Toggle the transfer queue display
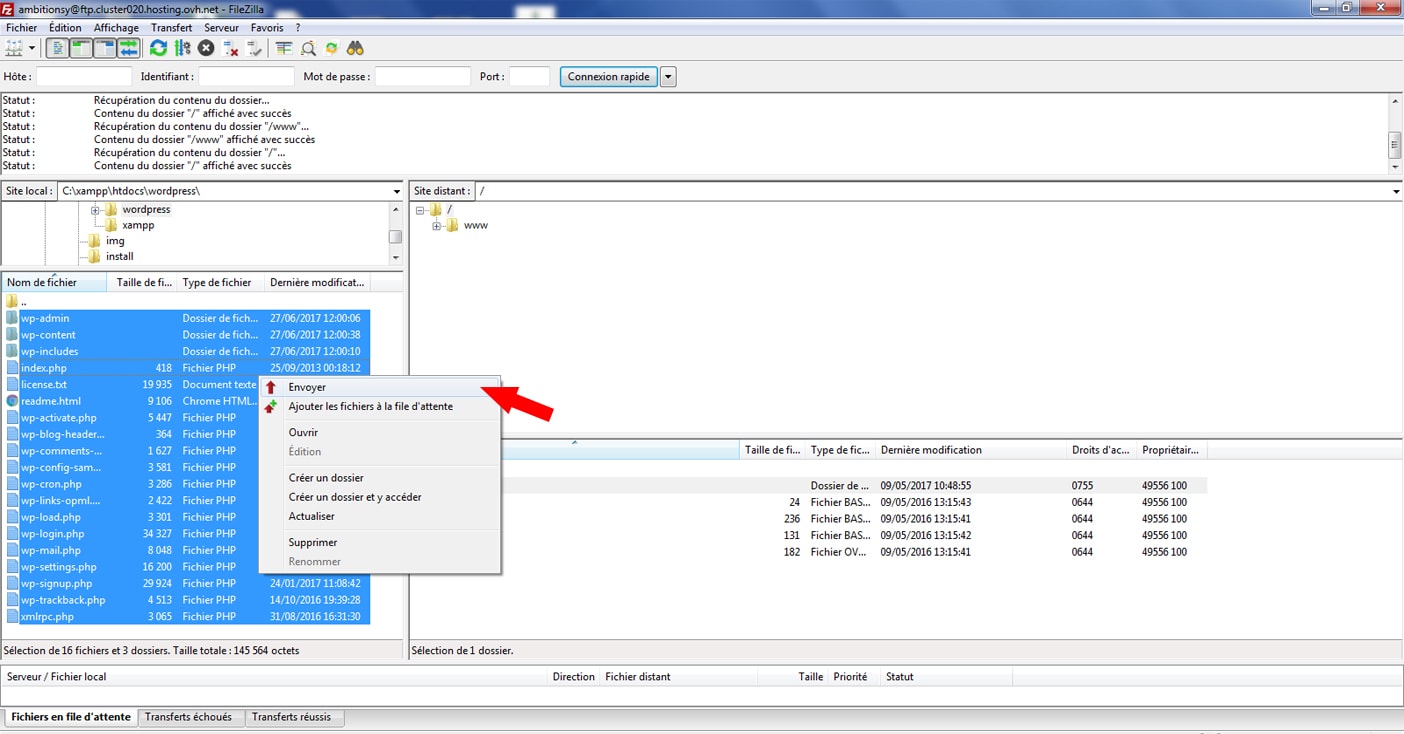 click(128, 48)
